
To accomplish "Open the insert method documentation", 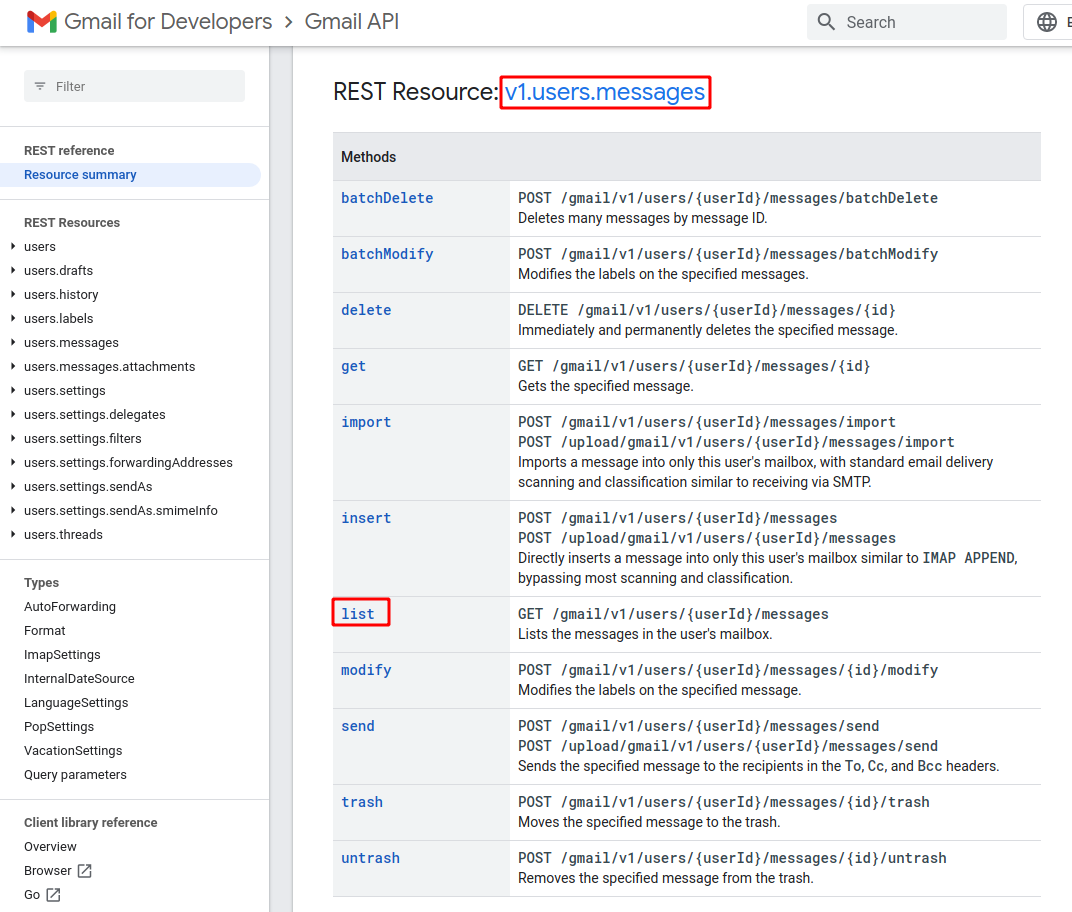I will click(366, 518).
